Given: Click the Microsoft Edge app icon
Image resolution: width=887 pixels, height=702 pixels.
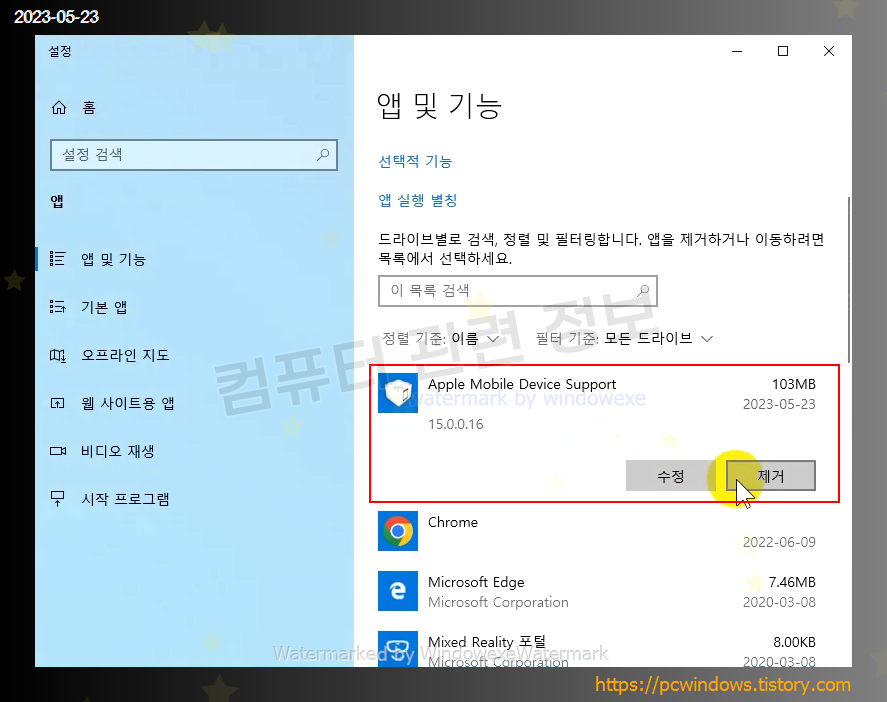Looking at the screenshot, I should coord(398,591).
